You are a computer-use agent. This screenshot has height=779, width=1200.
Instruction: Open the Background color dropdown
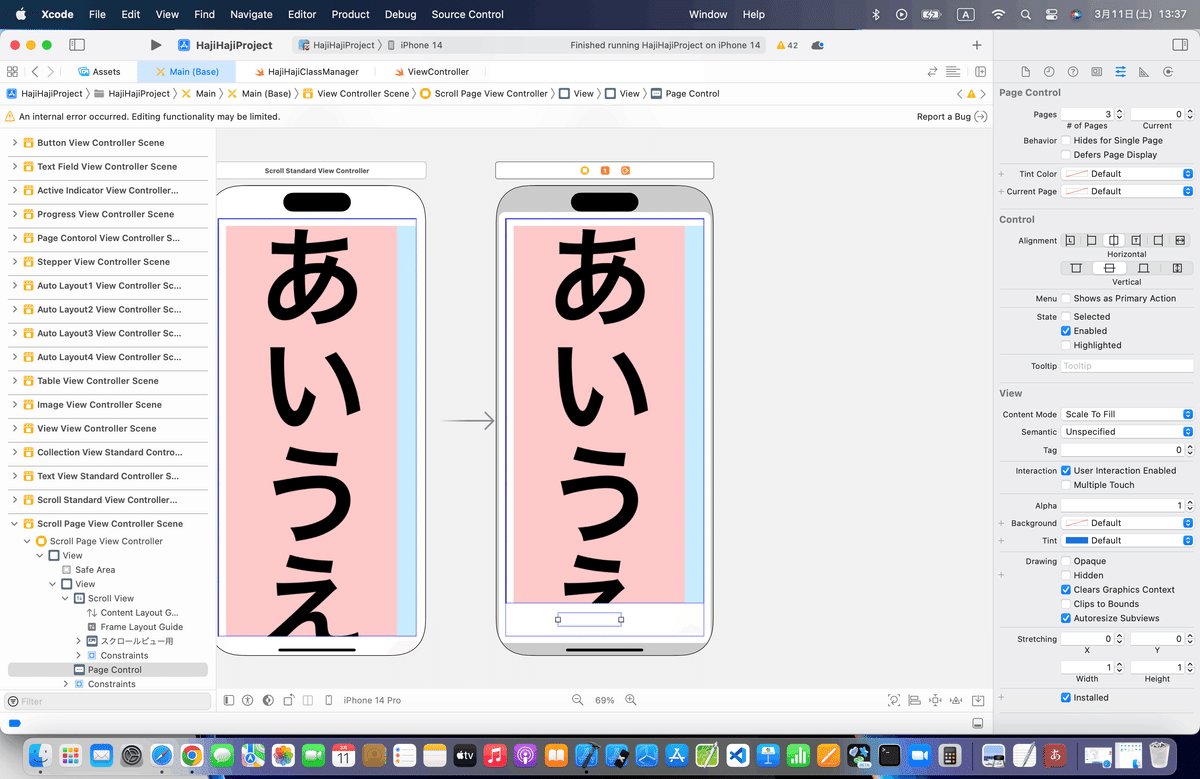pyautogui.click(x=1127, y=523)
